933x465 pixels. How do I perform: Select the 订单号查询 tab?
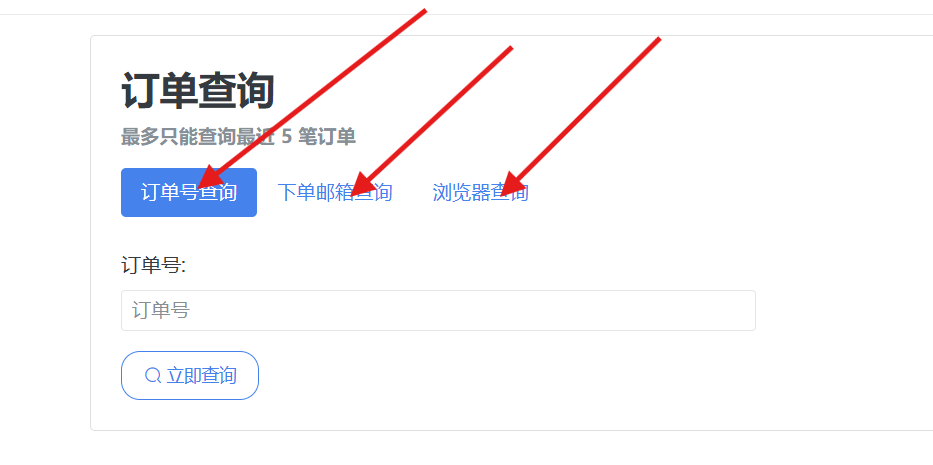pos(189,192)
